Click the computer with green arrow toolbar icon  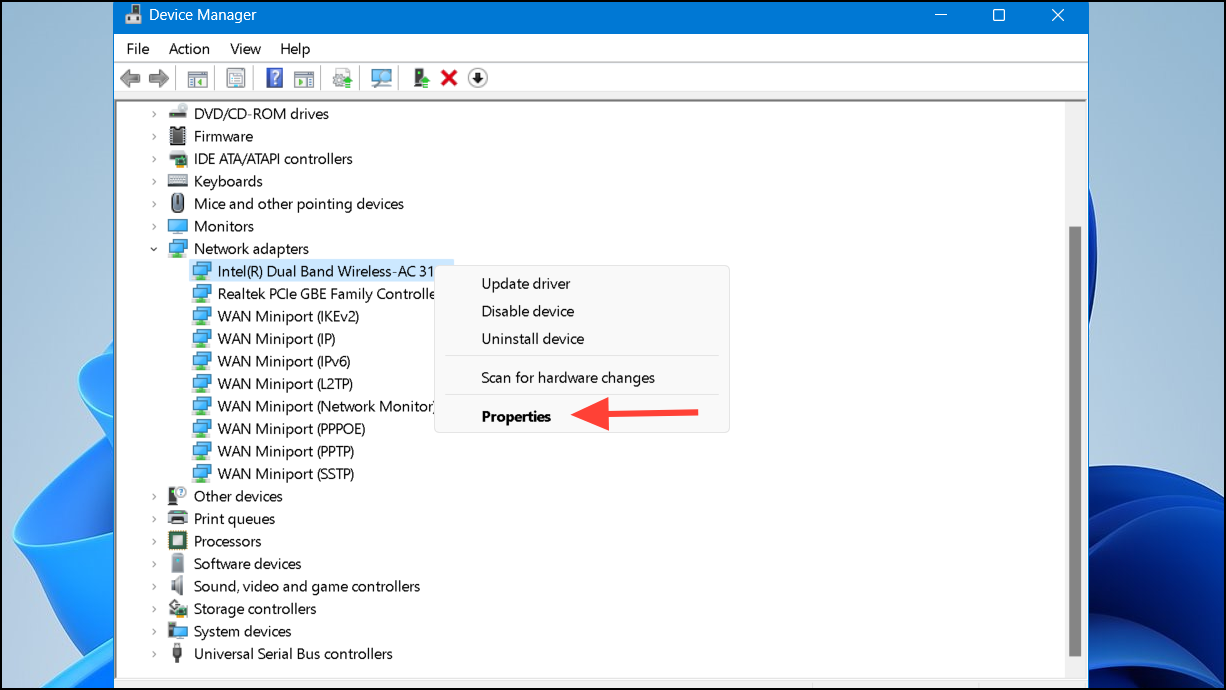pyautogui.click(x=421, y=78)
